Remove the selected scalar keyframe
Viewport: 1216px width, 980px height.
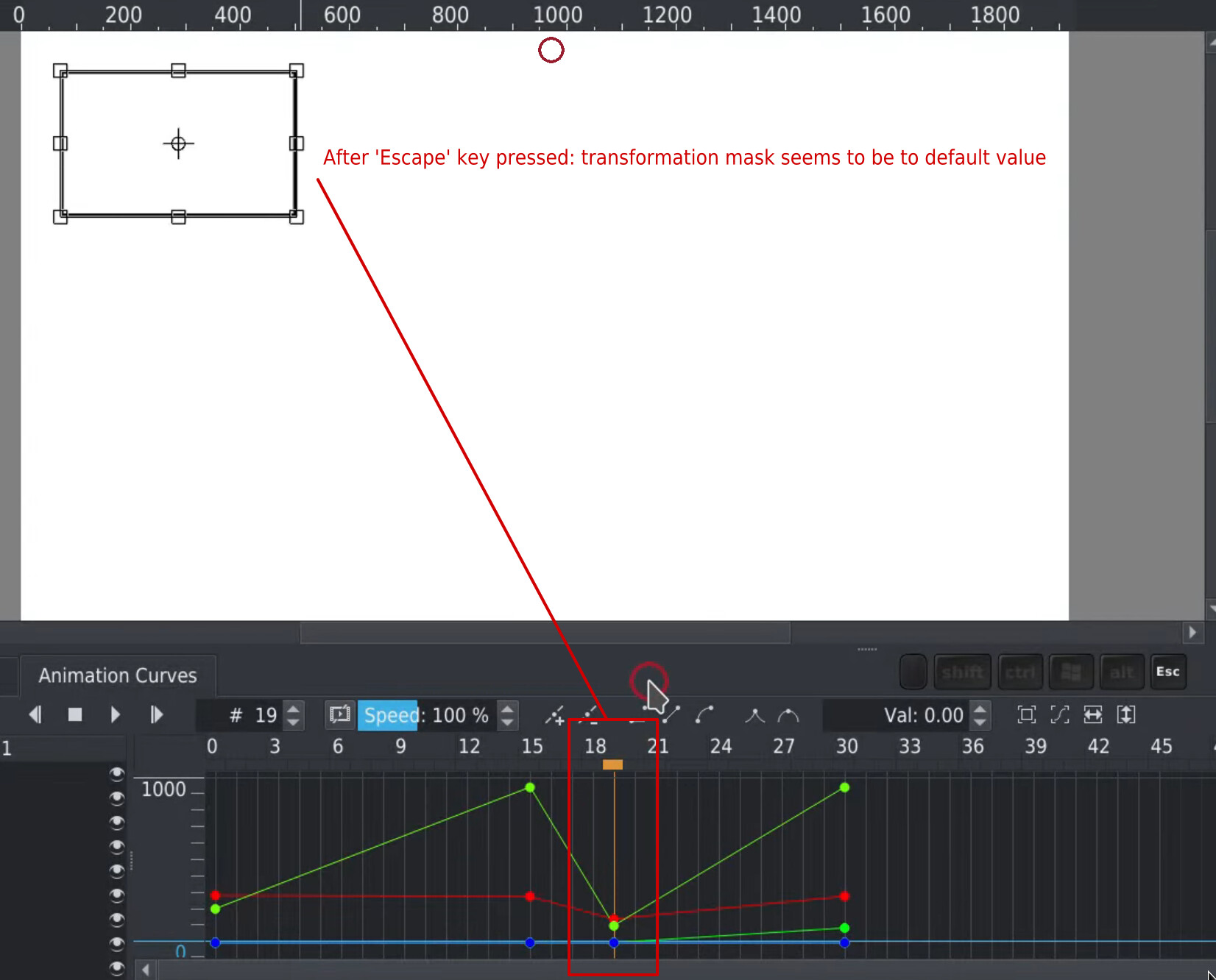[x=590, y=714]
